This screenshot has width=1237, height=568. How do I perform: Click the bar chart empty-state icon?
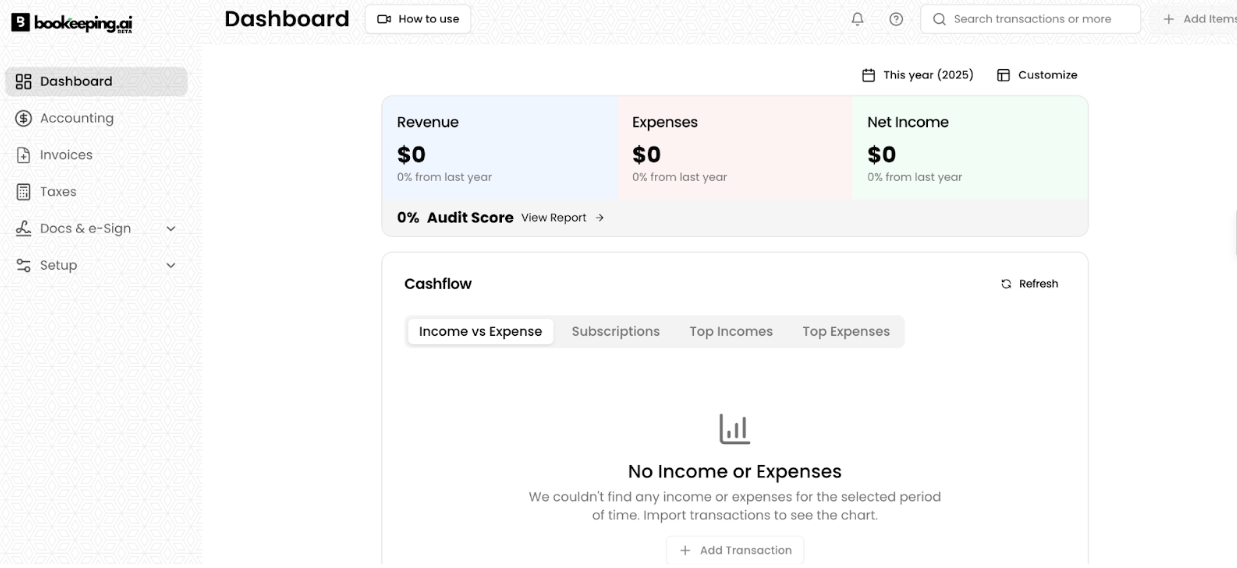[x=735, y=429]
